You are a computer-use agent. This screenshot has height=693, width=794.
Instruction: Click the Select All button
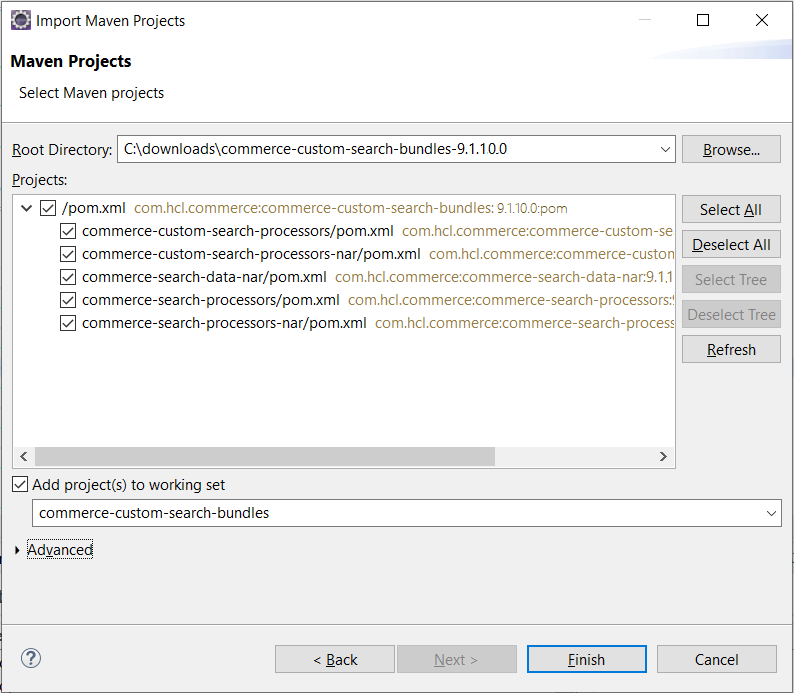[731, 209]
